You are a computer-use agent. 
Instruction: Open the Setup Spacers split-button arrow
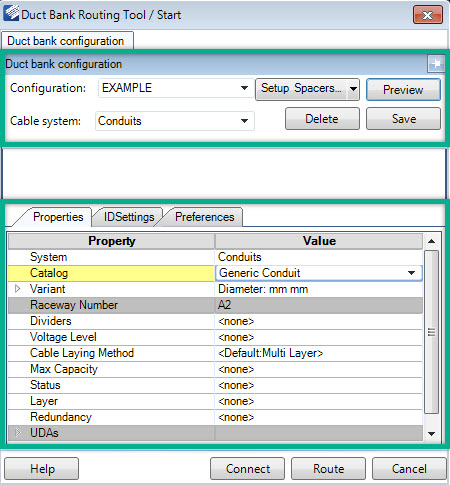(353, 89)
